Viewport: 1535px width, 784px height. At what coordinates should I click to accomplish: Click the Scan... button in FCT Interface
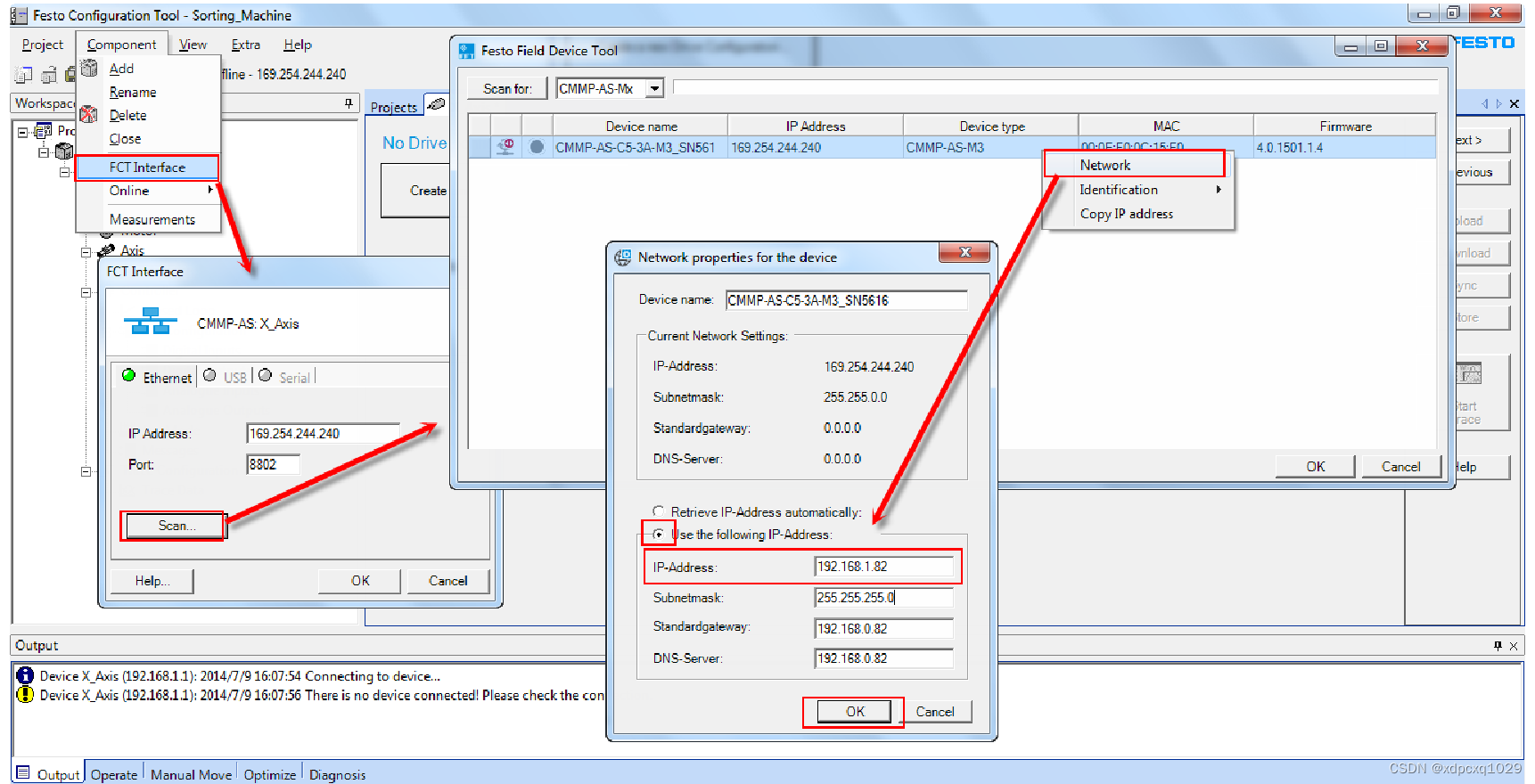click(x=174, y=526)
